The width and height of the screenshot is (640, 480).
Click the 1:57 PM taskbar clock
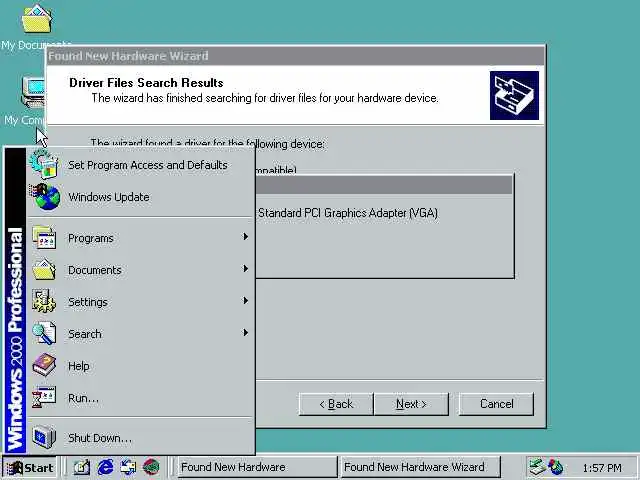[x=602, y=468]
